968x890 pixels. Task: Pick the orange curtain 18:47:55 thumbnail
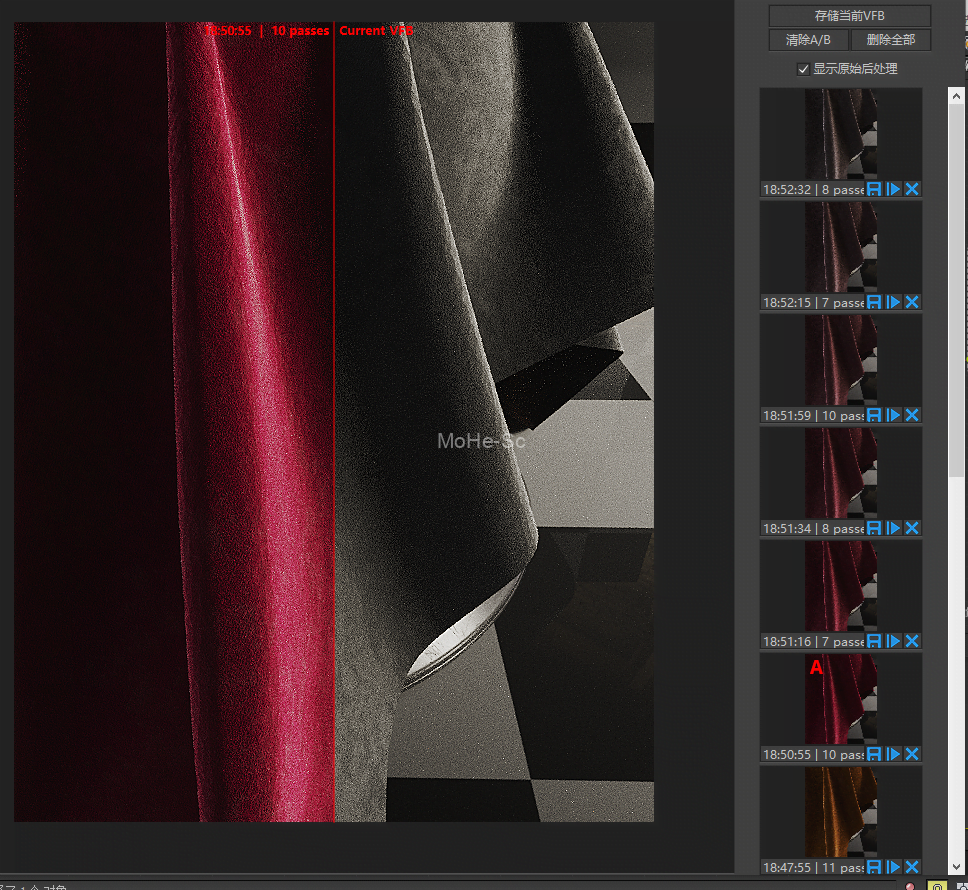pos(840,812)
